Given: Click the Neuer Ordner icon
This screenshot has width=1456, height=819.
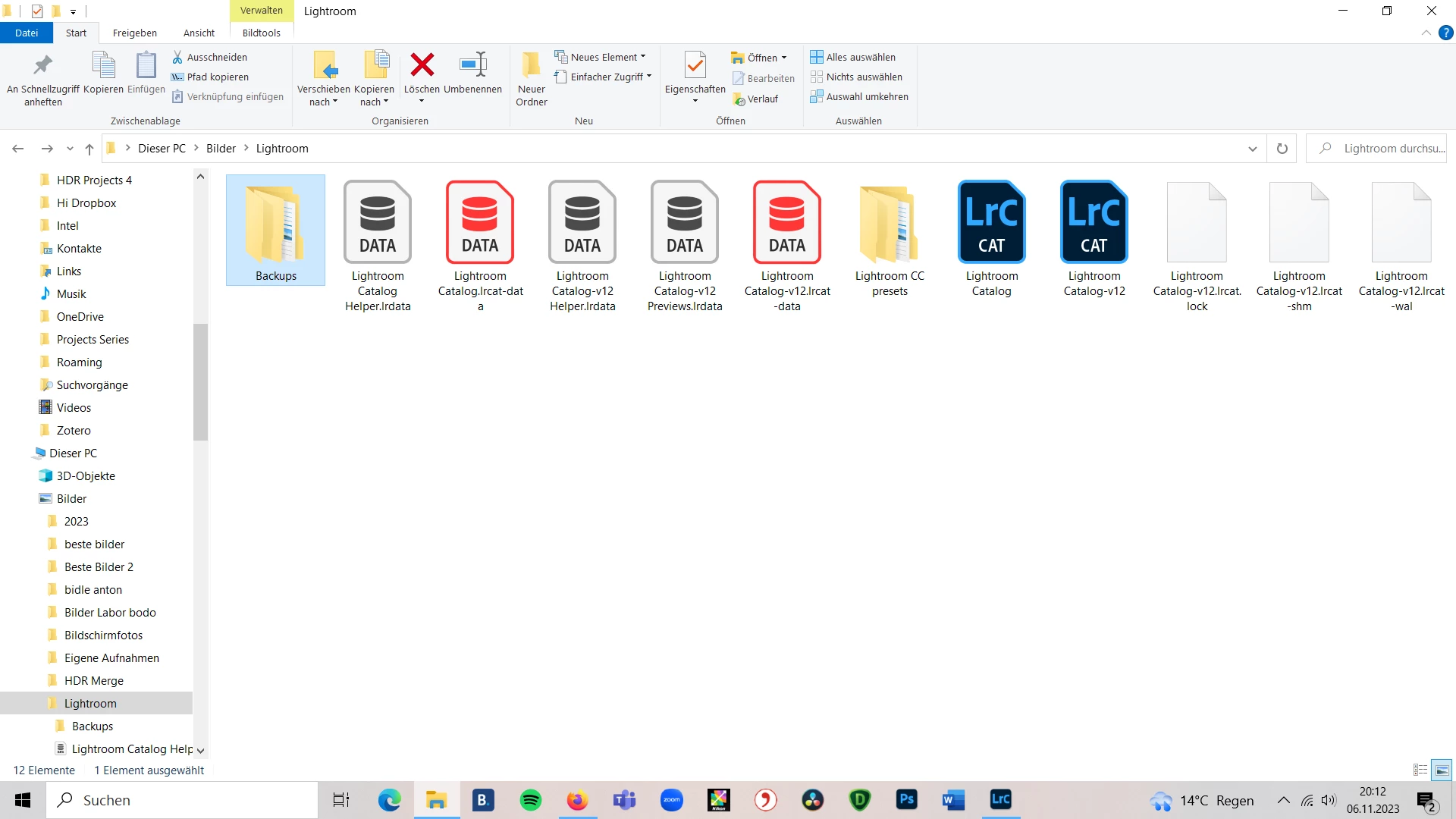Looking at the screenshot, I should pyautogui.click(x=531, y=66).
